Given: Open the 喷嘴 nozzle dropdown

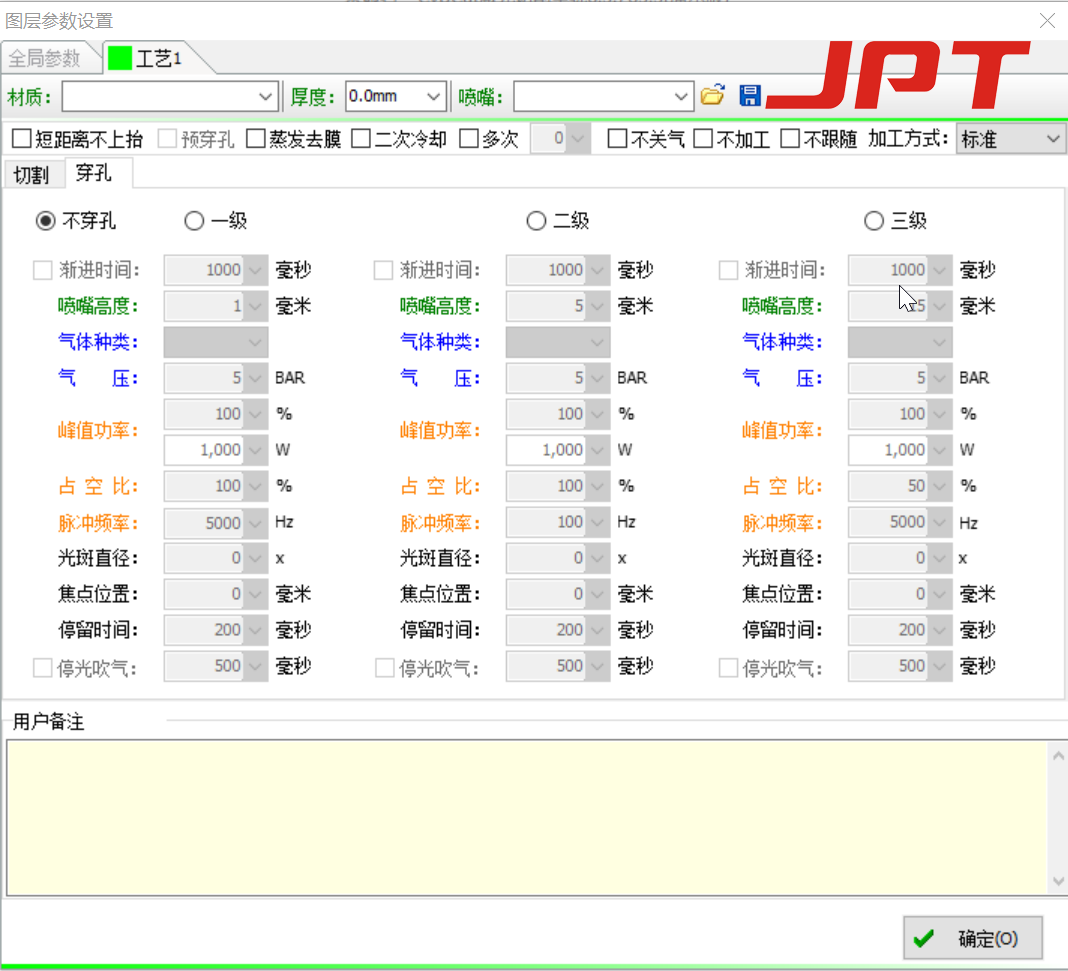Looking at the screenshot, I should tap(681, 97).
